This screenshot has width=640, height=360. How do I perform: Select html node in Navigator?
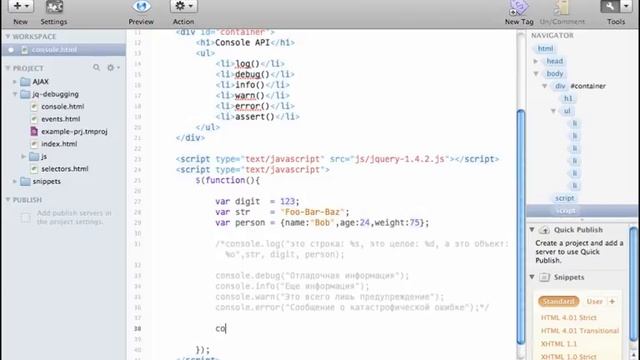[545, 49]
